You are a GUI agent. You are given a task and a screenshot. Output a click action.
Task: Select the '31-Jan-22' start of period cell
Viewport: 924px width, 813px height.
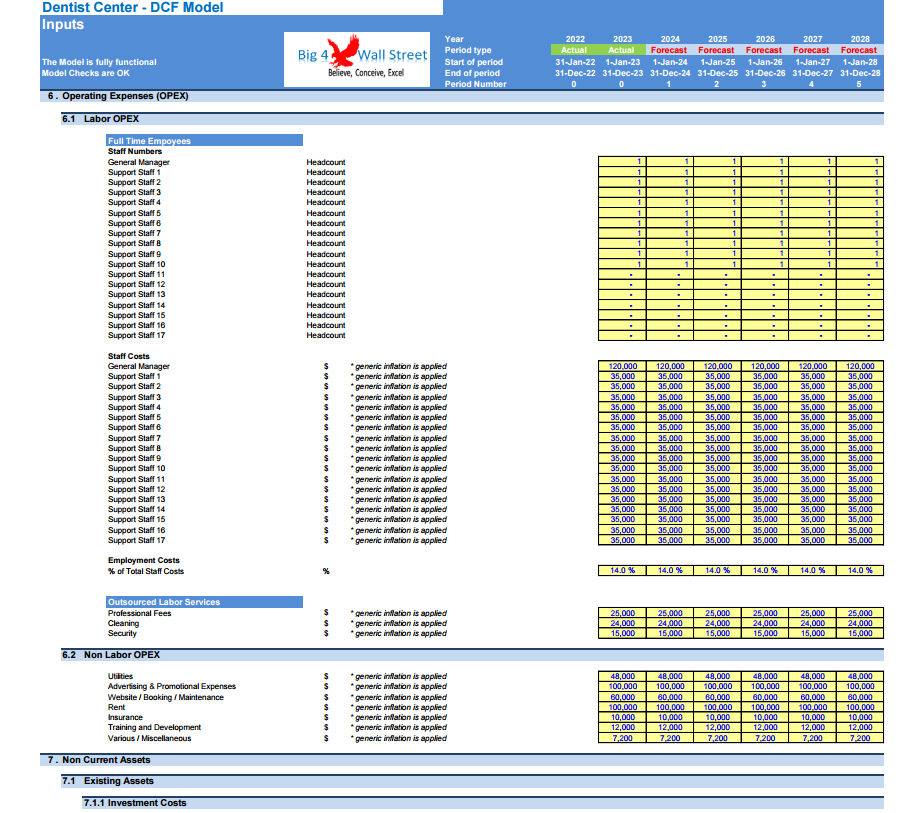click(x=575, y=62)
